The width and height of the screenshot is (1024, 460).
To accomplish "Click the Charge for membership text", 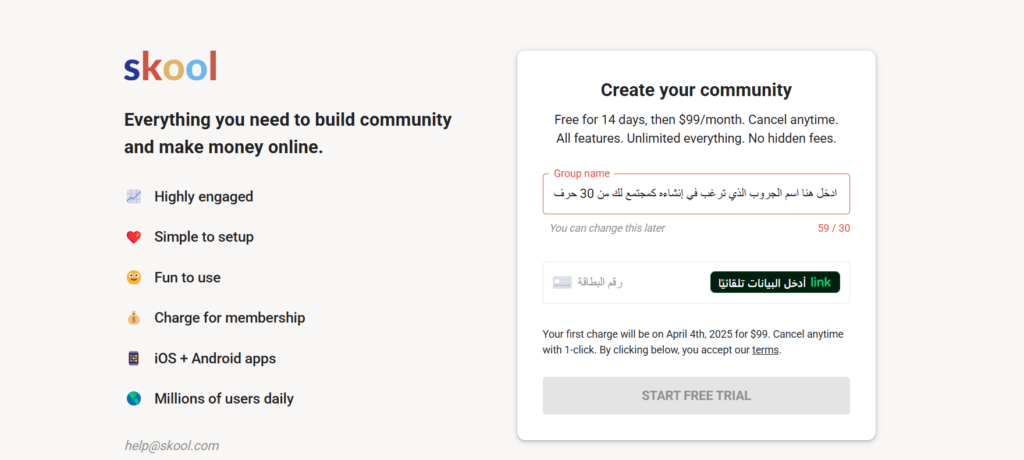I will [230, 318].
